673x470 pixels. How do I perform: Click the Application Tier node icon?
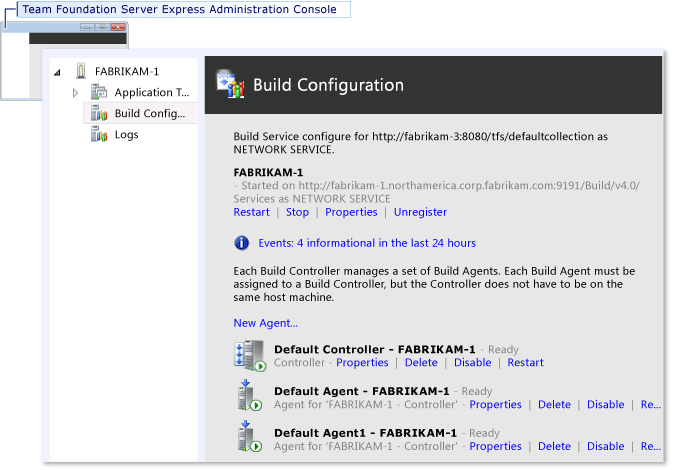(x=99, y=92)
